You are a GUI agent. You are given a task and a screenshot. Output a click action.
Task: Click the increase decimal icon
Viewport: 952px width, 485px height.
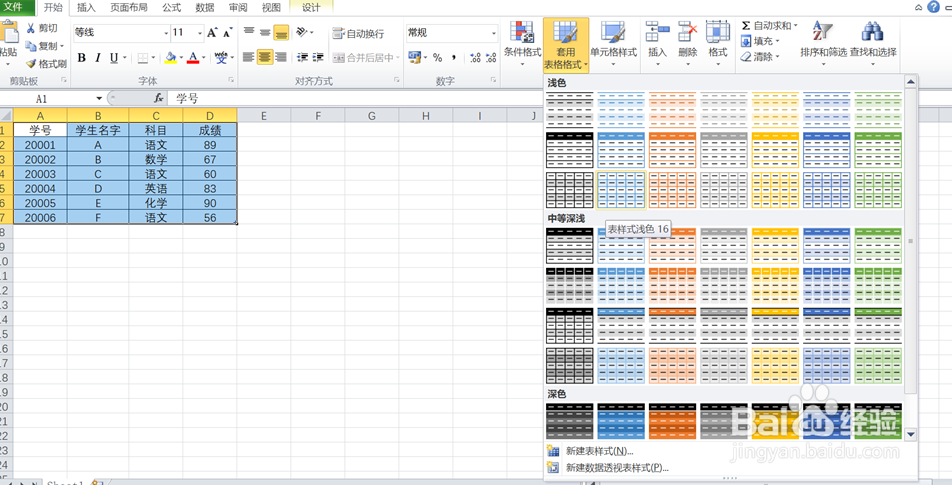pos(475,58)
